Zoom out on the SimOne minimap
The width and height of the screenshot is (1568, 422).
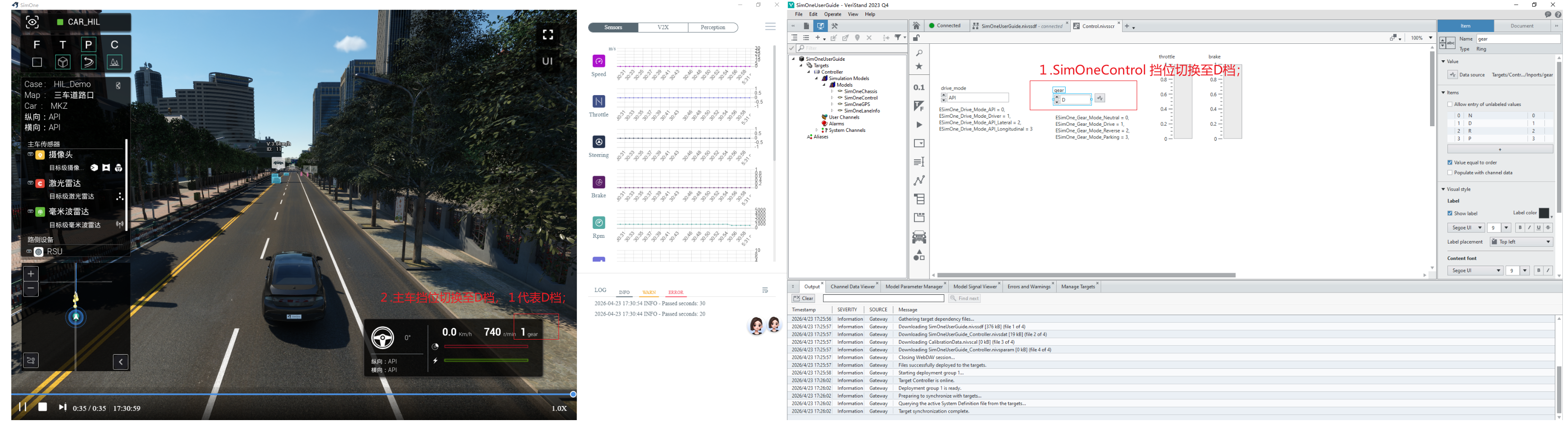click(x=31, y=289)
